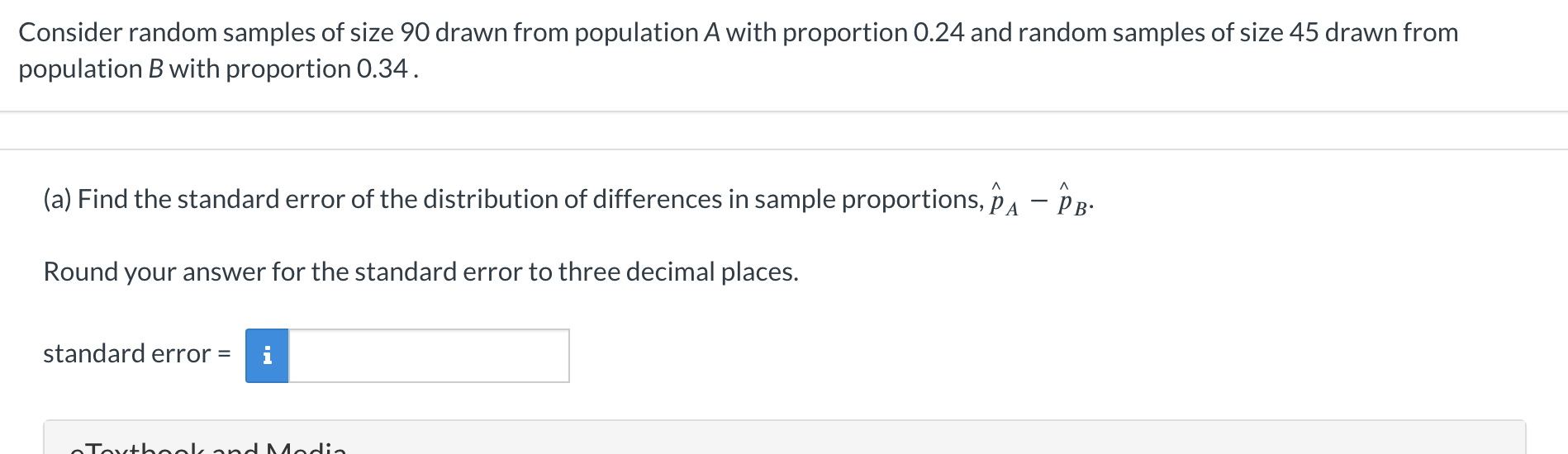Click the minus sign between p-hat symbols
The image size is (1568, 454).
tap(1038, 201)
